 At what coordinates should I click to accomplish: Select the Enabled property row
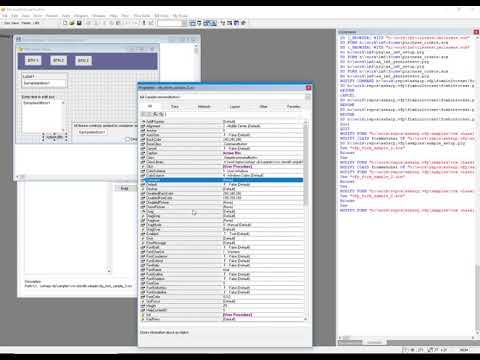[x=222, y=234]
